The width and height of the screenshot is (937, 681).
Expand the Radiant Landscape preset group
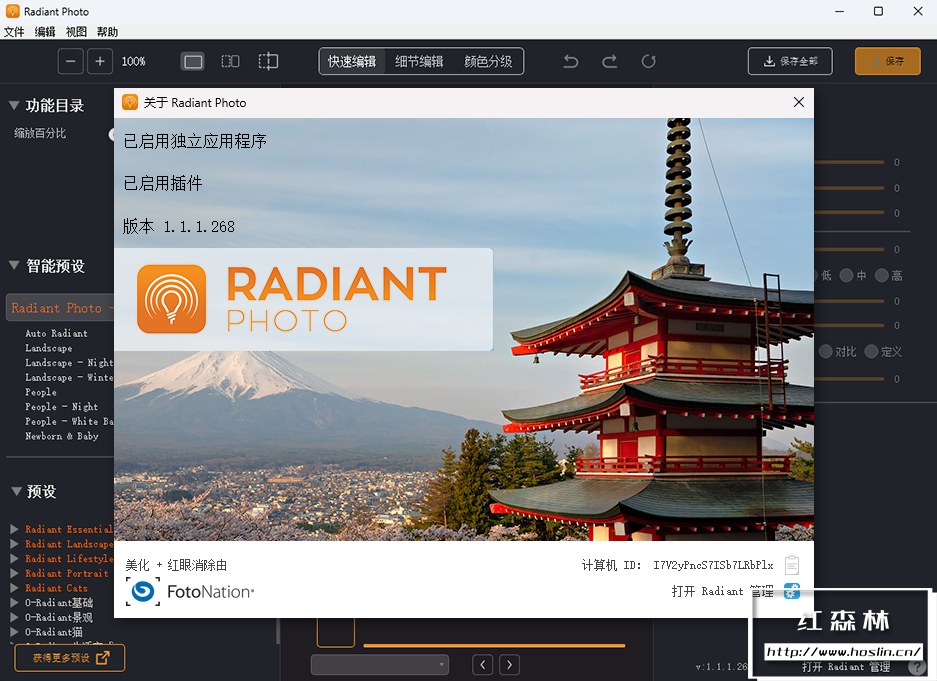click(14, 544)
